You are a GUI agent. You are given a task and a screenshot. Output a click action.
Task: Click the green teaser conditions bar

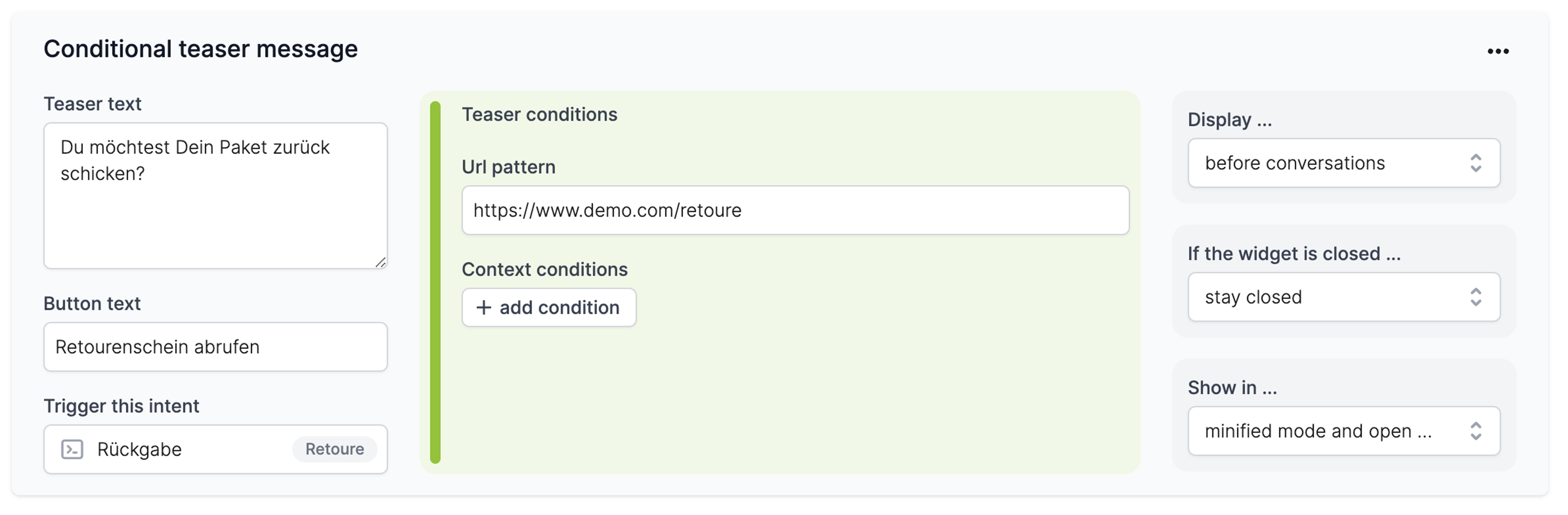pos(435,282)
